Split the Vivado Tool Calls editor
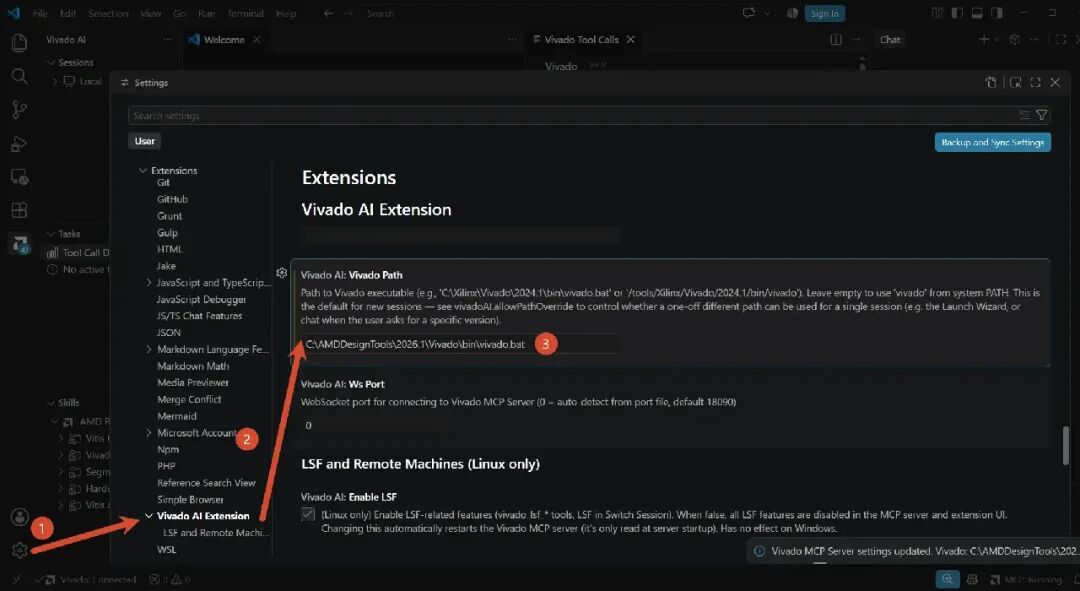The height and width of the screenshot is (591, 1080). click(x=836, y=40)
